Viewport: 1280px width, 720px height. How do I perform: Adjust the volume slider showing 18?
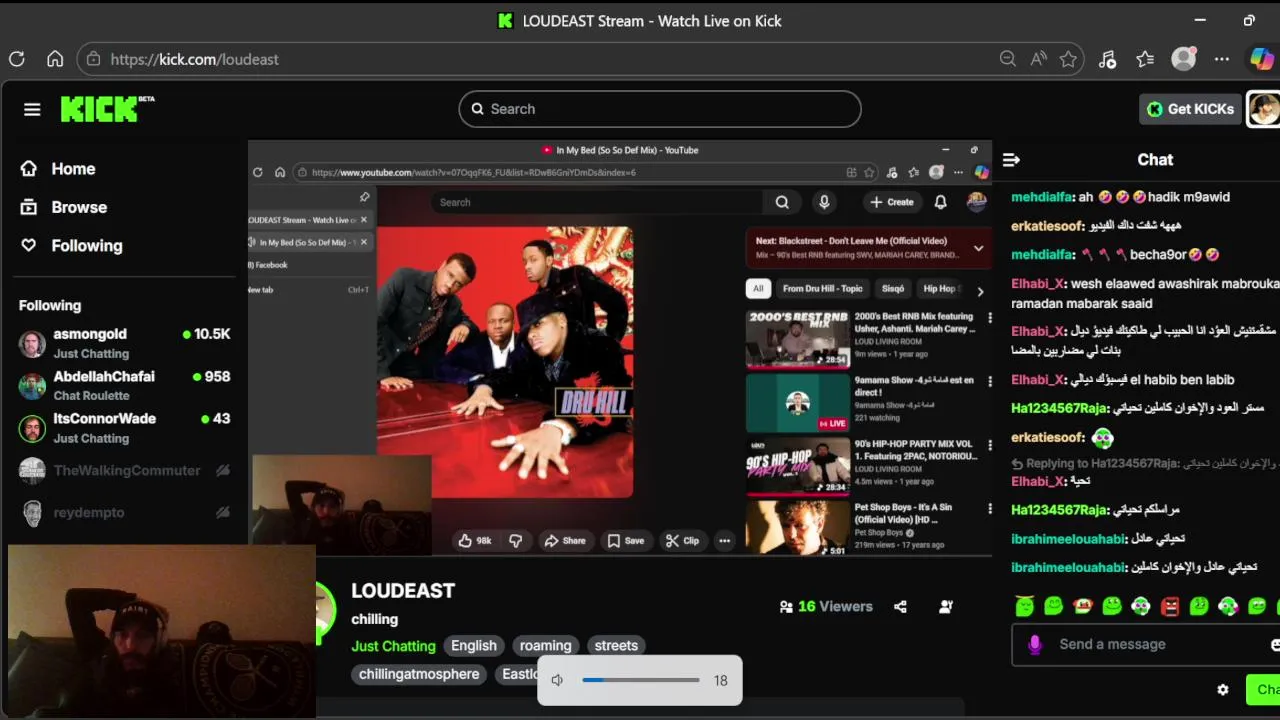pyautogui.click(x=641, y=680)
